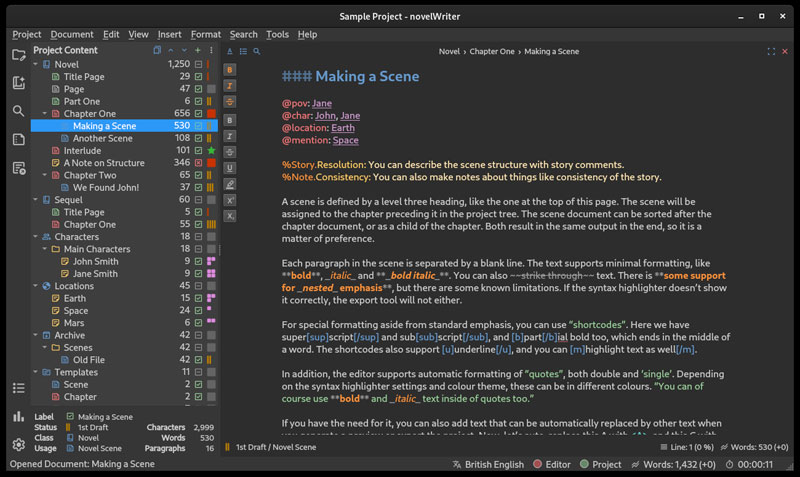Click the quick links icon in Project Content header

coord(157,50)
